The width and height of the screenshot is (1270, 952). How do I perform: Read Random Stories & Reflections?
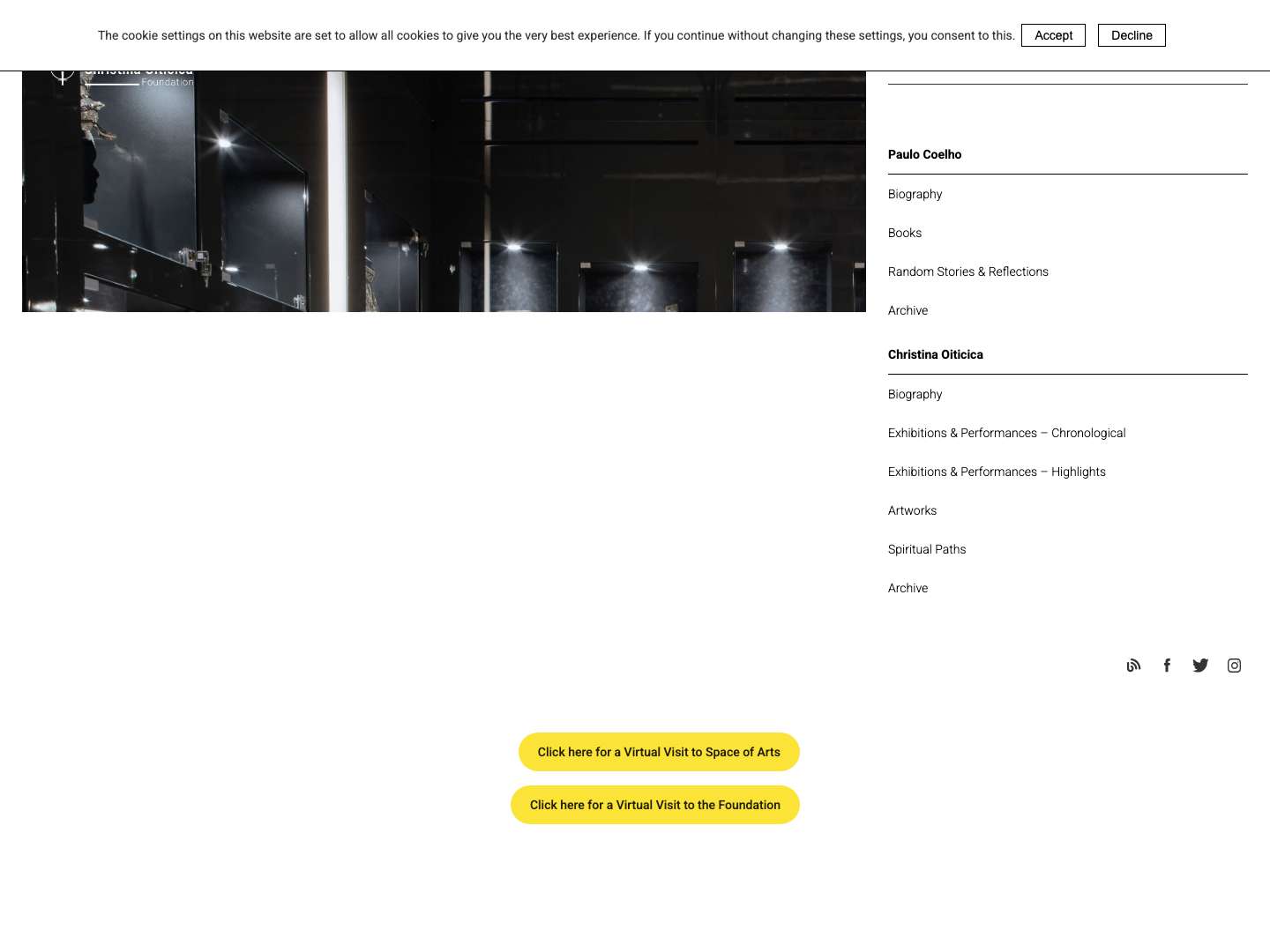tap(967, 271)
